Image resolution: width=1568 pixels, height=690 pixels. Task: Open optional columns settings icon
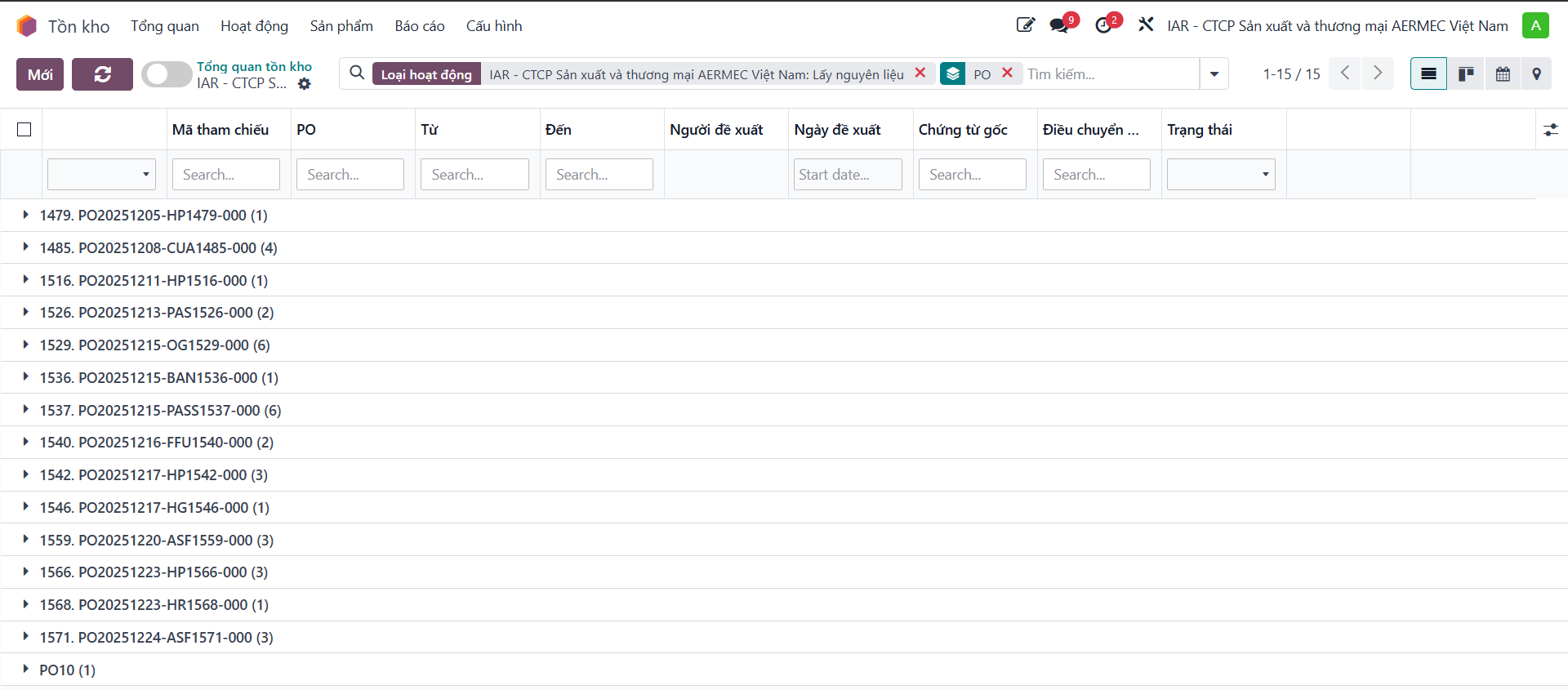[x=1551, y=130]
